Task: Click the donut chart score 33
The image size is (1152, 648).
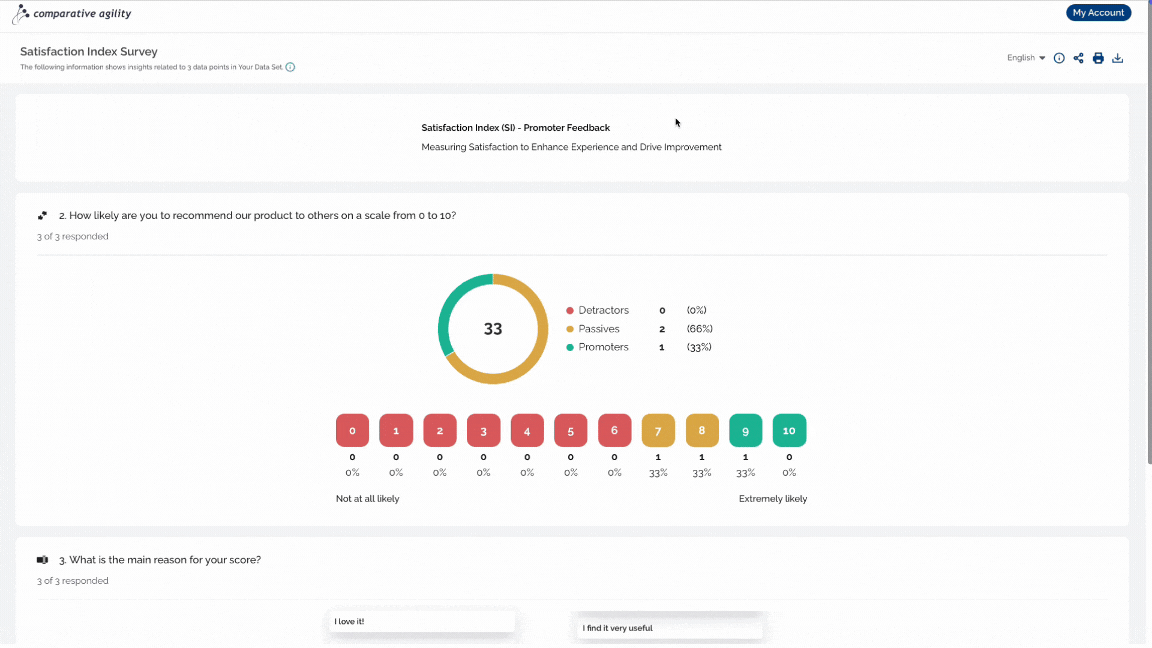Action: [x=493, y=329]
